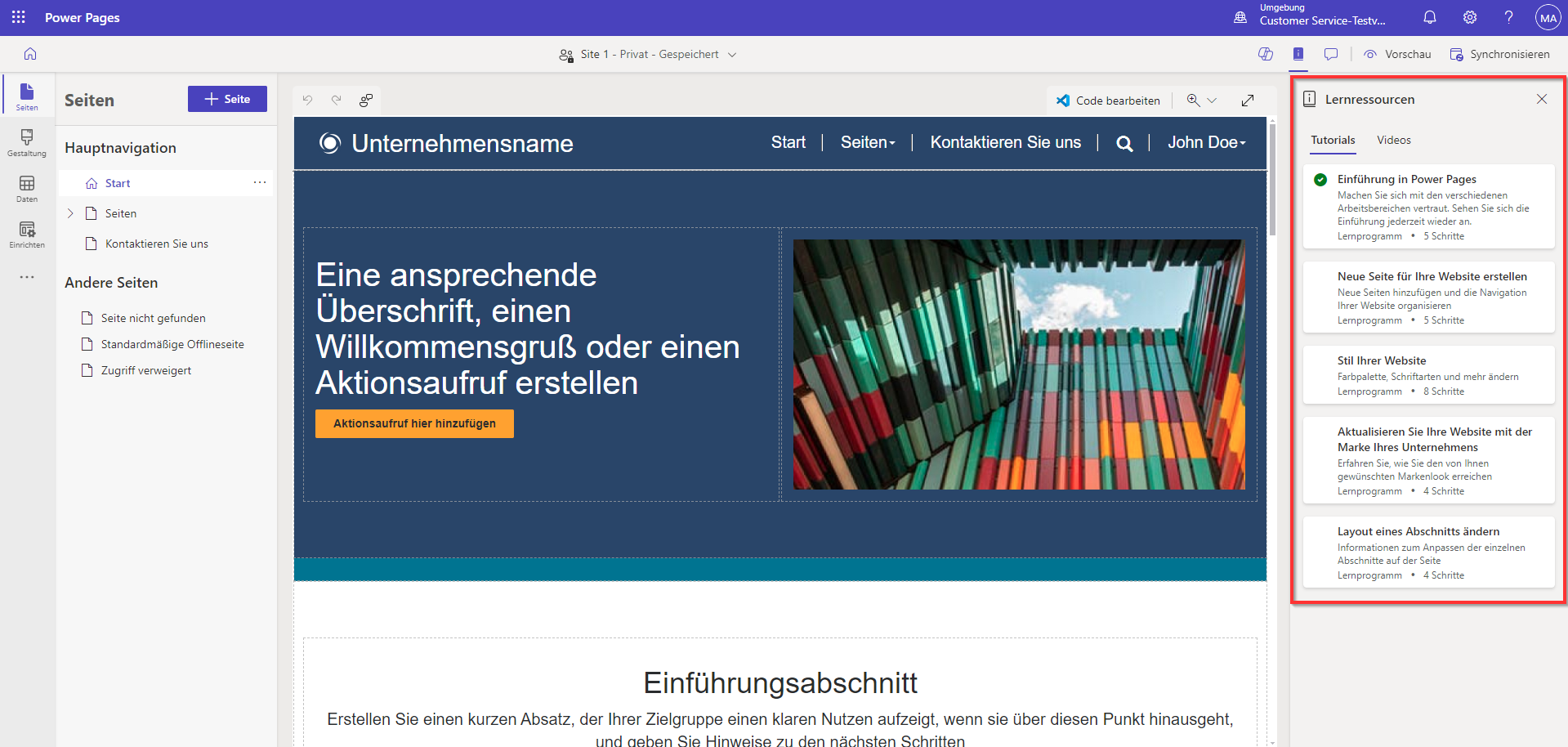Click the Power Pages title

pos(83,17)
